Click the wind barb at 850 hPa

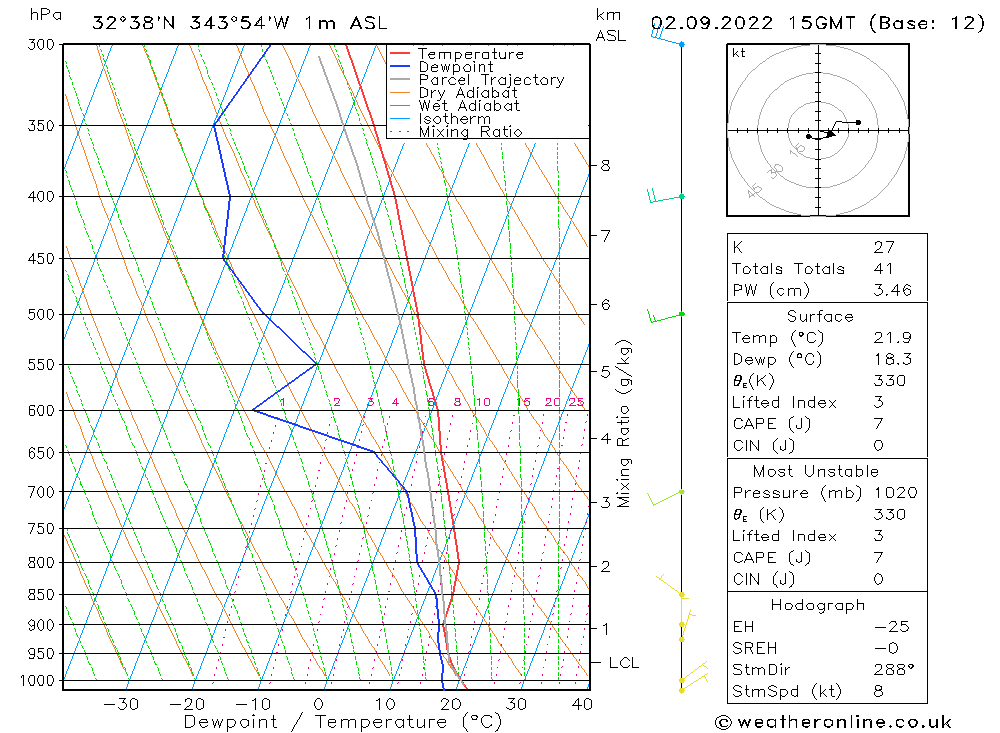pyautogui.click(x=671, y=585)
